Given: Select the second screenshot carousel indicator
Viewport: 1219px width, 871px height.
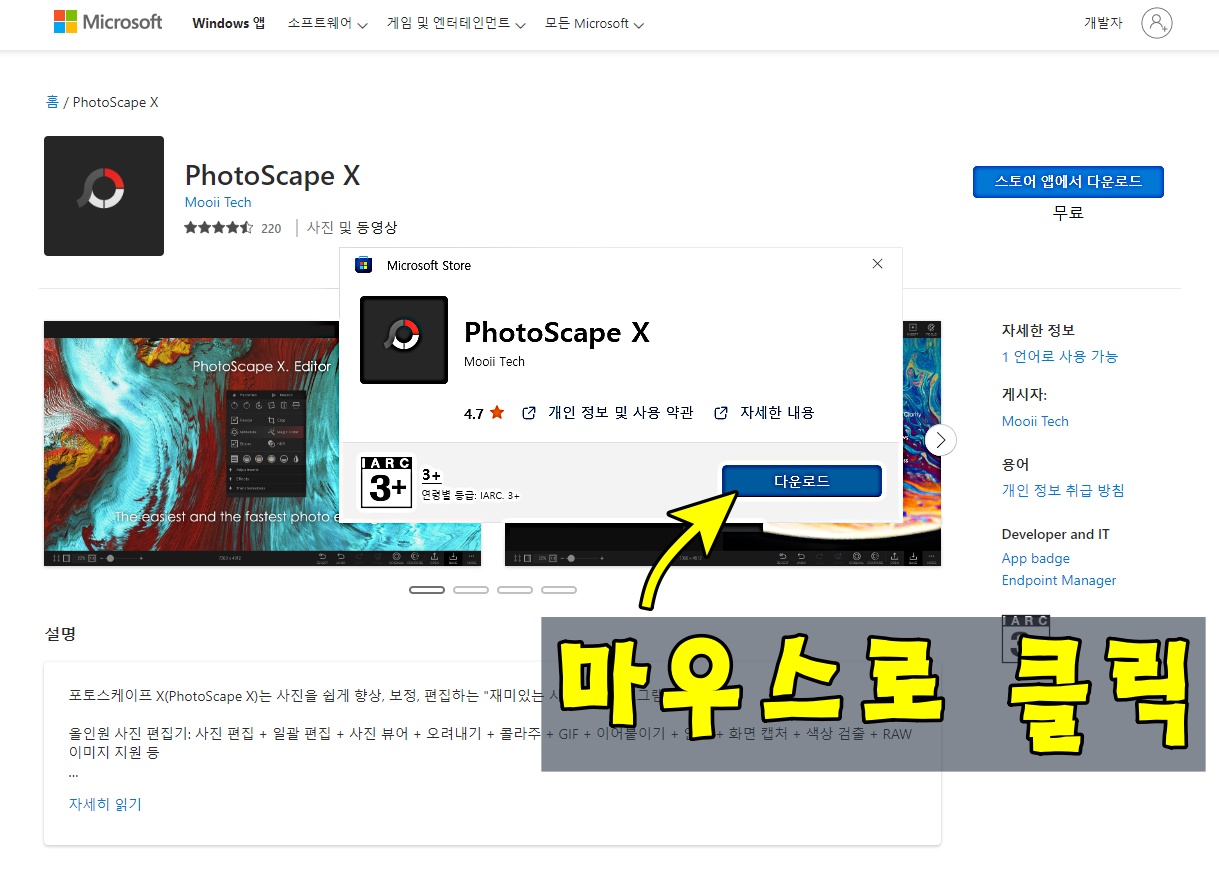Looking at the screenshot, I should click(471, 590).
